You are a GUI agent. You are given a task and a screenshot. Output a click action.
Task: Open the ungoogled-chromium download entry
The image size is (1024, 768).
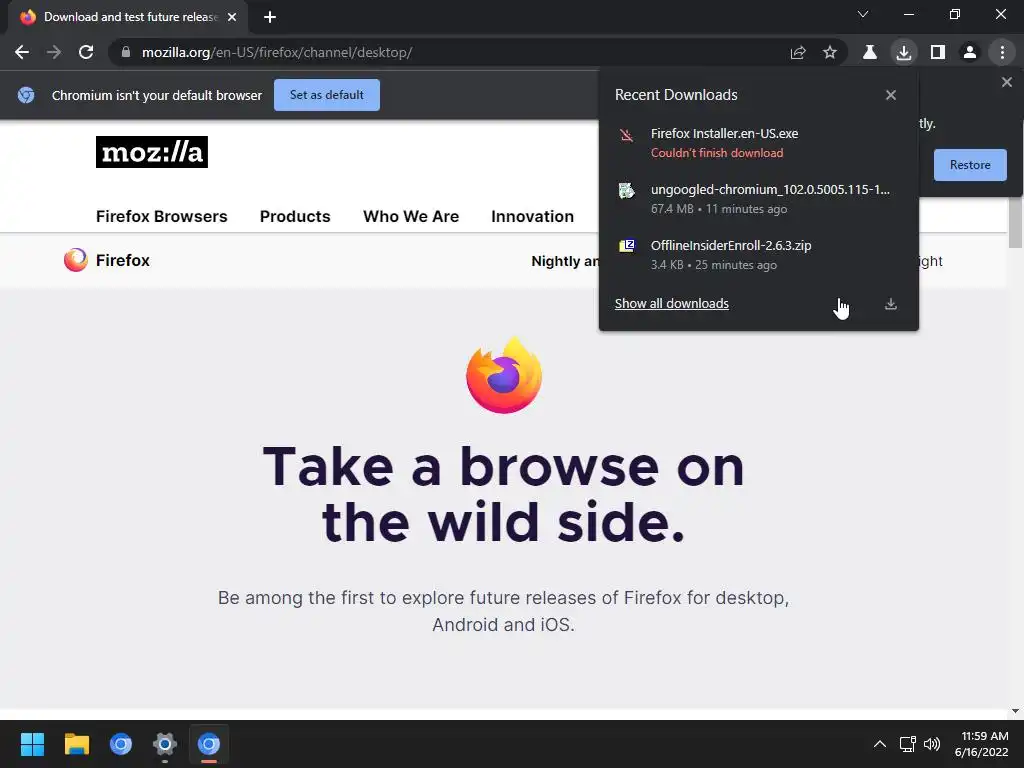pos(758,199)
